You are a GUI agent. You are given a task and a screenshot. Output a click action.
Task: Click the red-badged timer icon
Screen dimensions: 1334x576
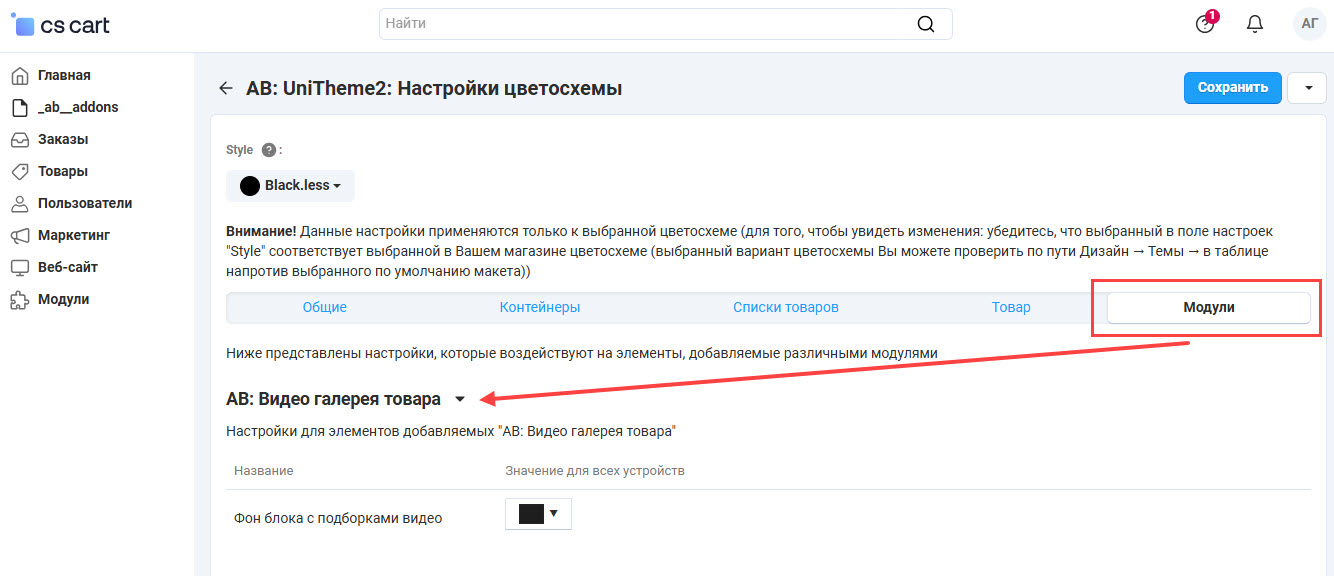pyautogui.click(x=1203, y=23)
